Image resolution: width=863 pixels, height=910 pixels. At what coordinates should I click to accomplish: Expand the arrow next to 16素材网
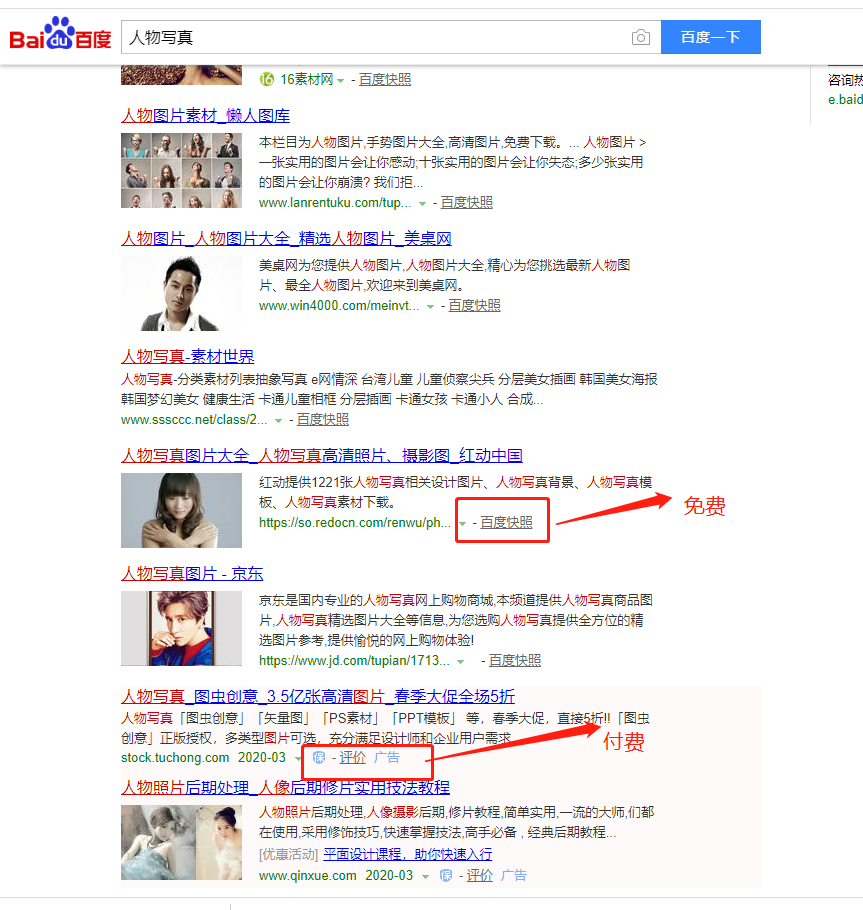tap(341, 80)
